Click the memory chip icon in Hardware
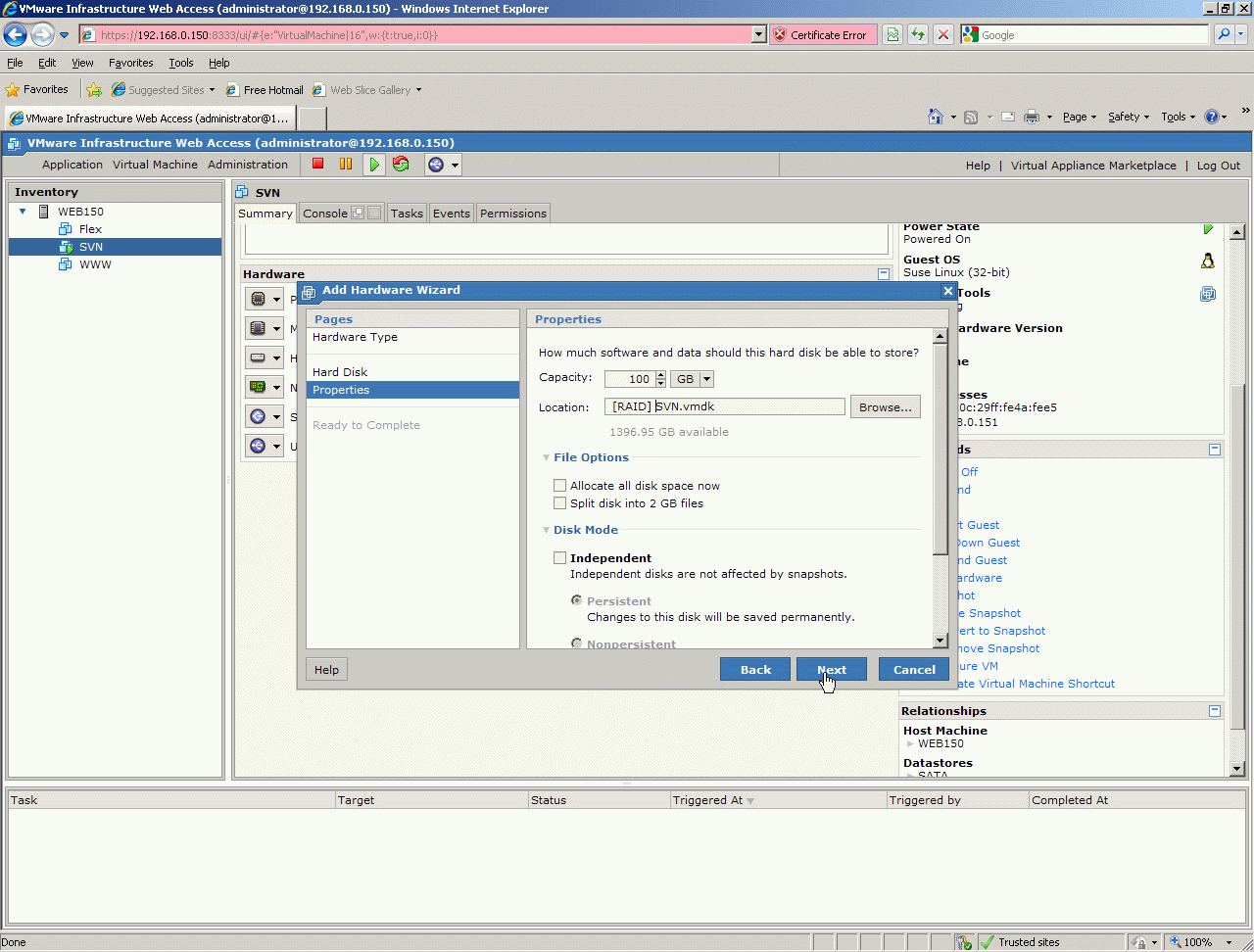Viewport: 1254px width, 952px height. 258,328
